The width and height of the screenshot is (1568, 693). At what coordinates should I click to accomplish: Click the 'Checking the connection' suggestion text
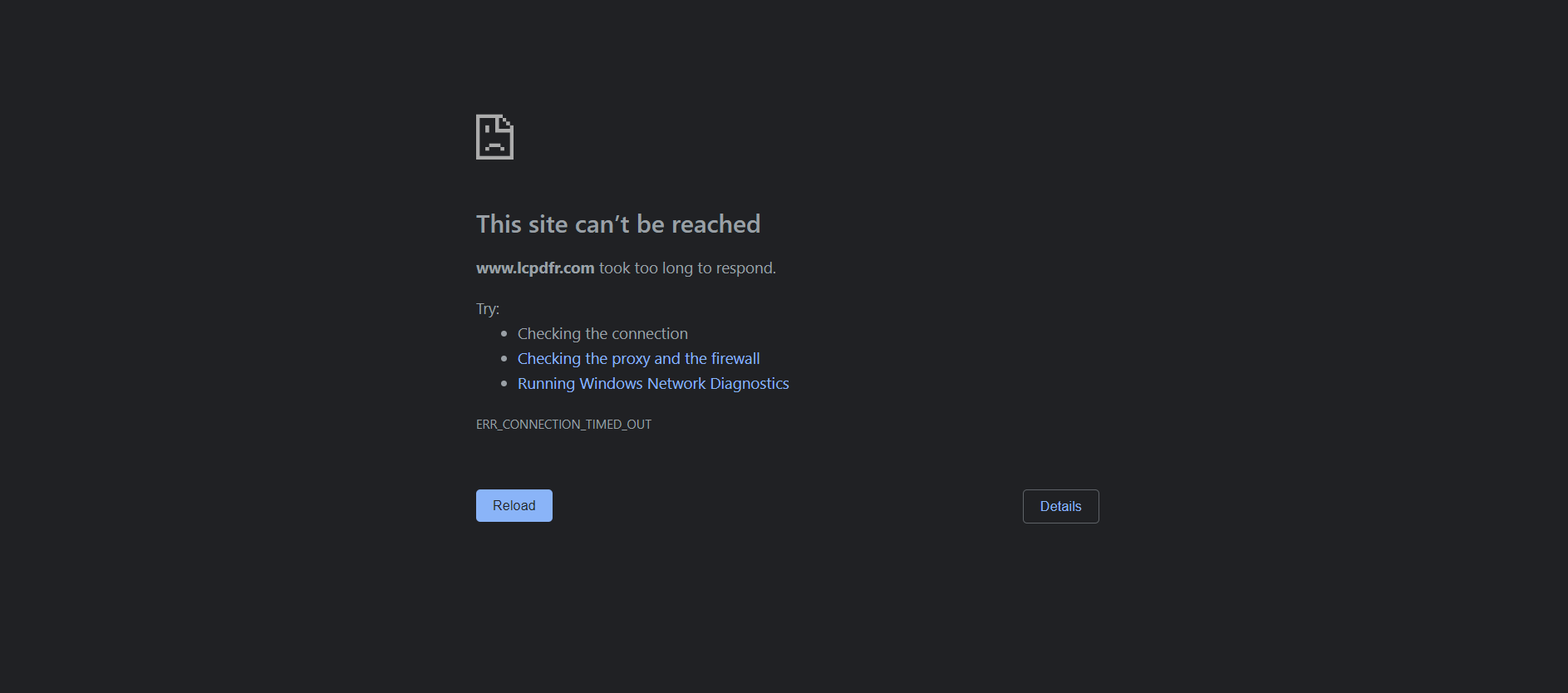pyautogui.click(x=602, y=333)
